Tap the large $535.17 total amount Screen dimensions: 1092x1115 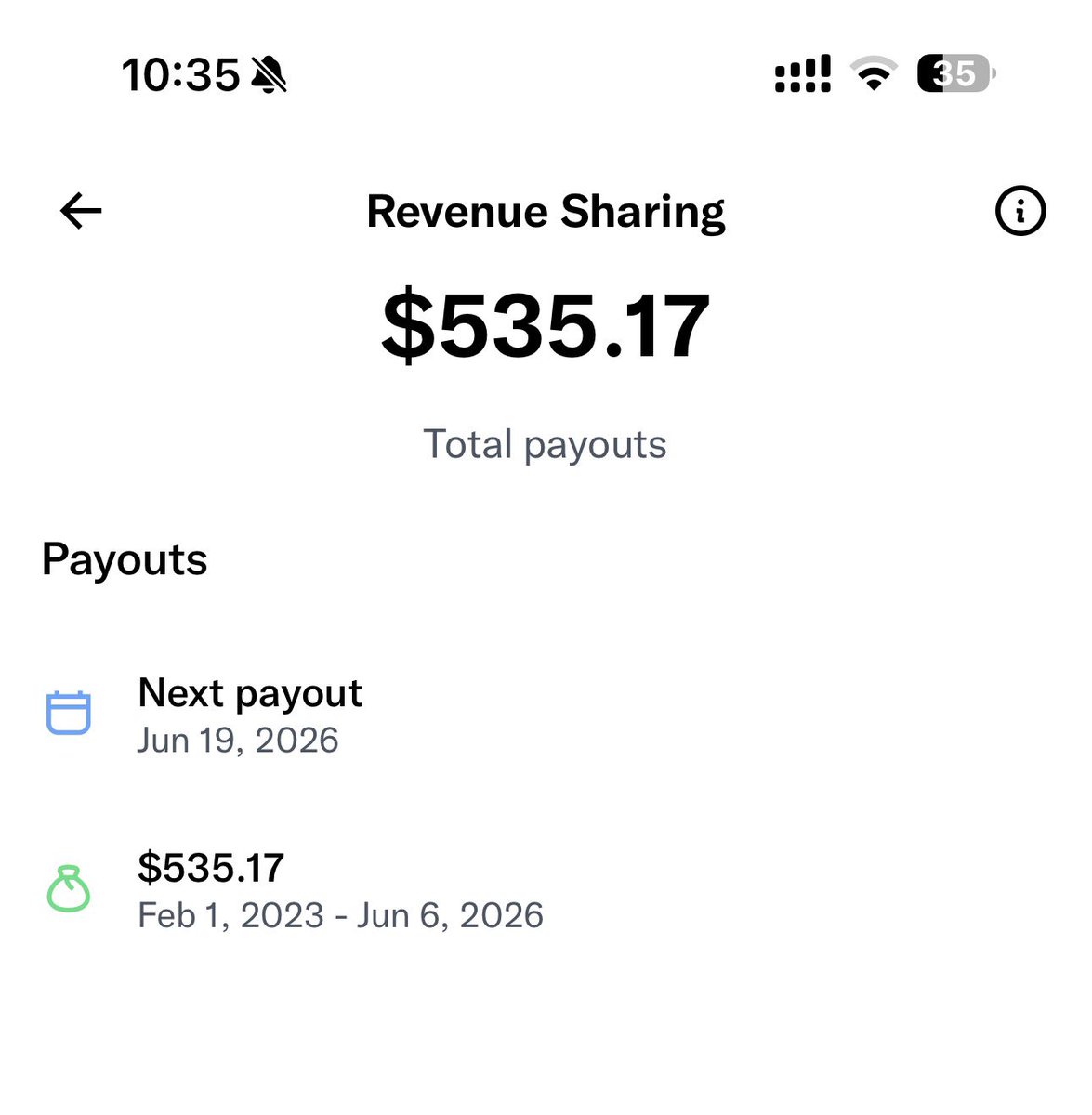tap(546, 325)
